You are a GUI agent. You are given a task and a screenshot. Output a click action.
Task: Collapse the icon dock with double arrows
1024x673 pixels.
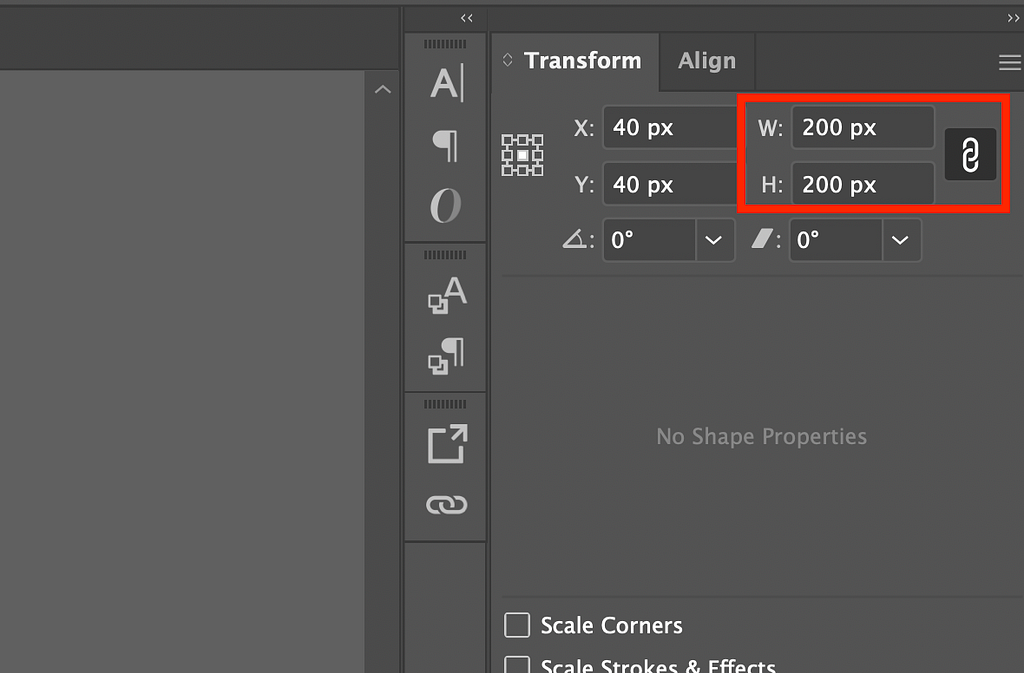466,18
